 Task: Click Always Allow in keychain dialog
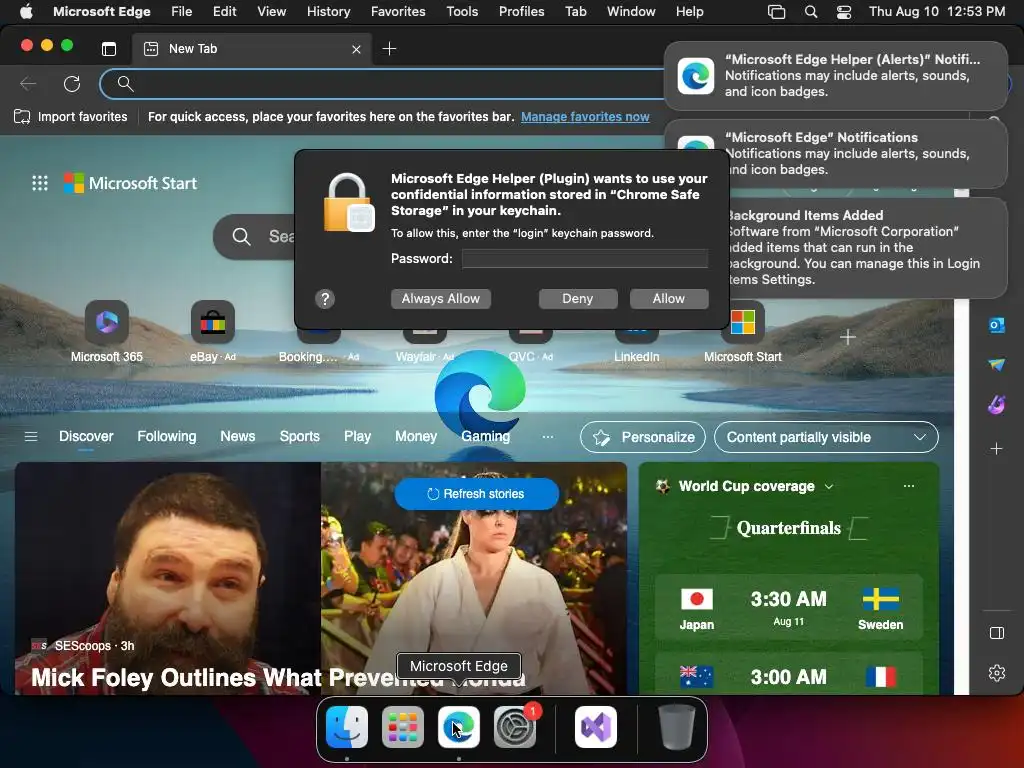(x=441, y=298)
